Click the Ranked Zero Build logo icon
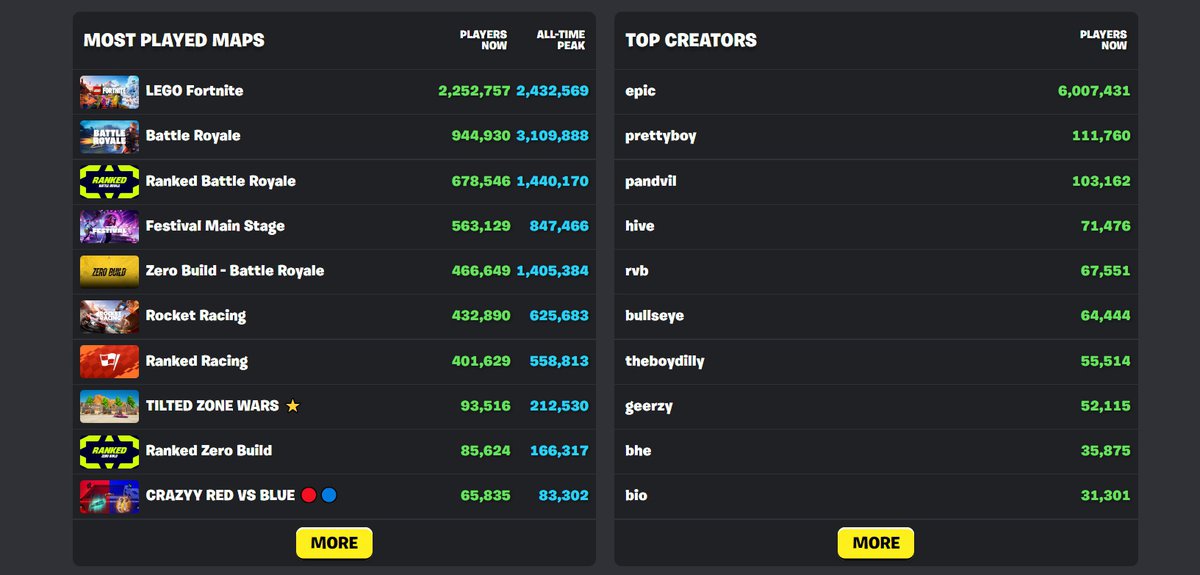This screenshot has width=1200, height=575. (109, 451)
